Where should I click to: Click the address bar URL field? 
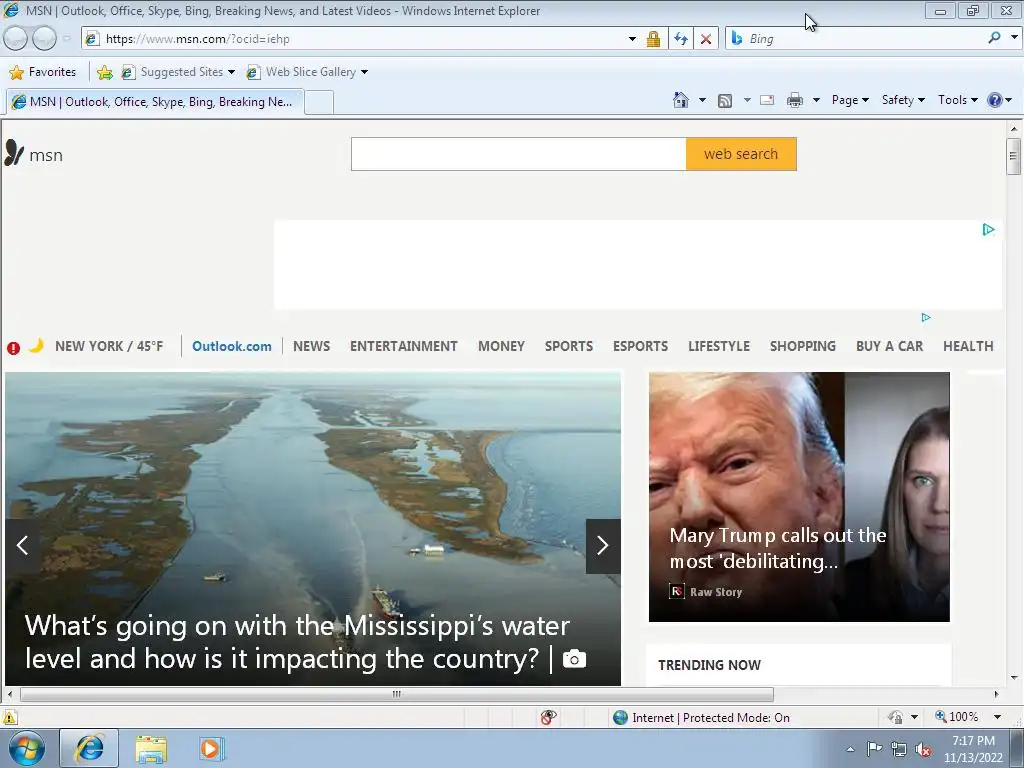tap(356, 39)
